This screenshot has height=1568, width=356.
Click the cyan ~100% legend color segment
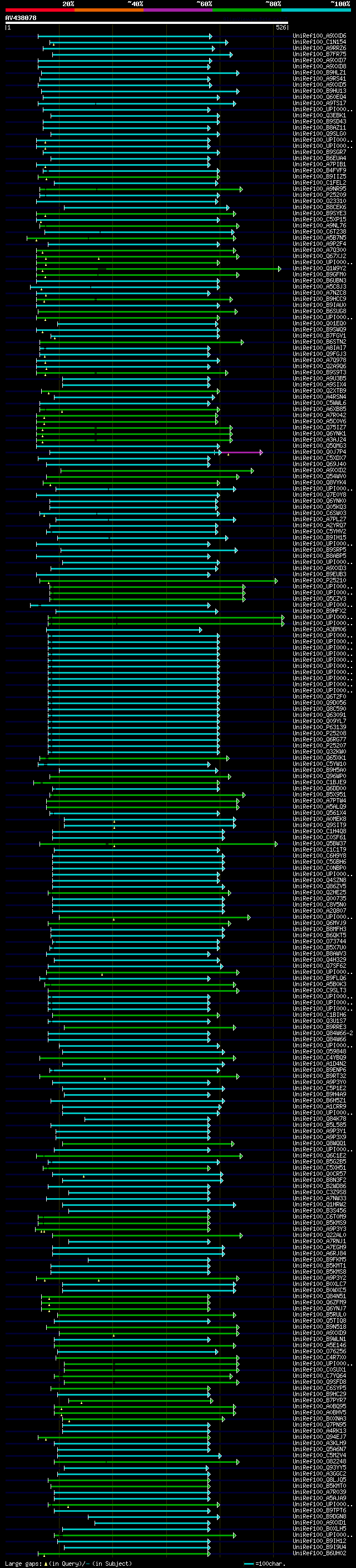coord(316,10)
